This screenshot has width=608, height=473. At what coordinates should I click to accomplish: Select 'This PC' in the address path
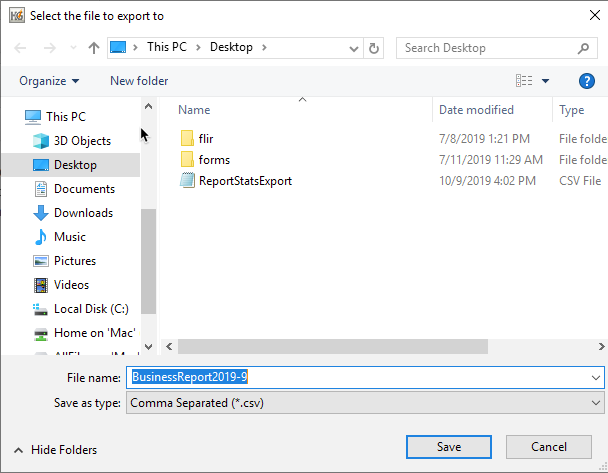pos(167,47)
